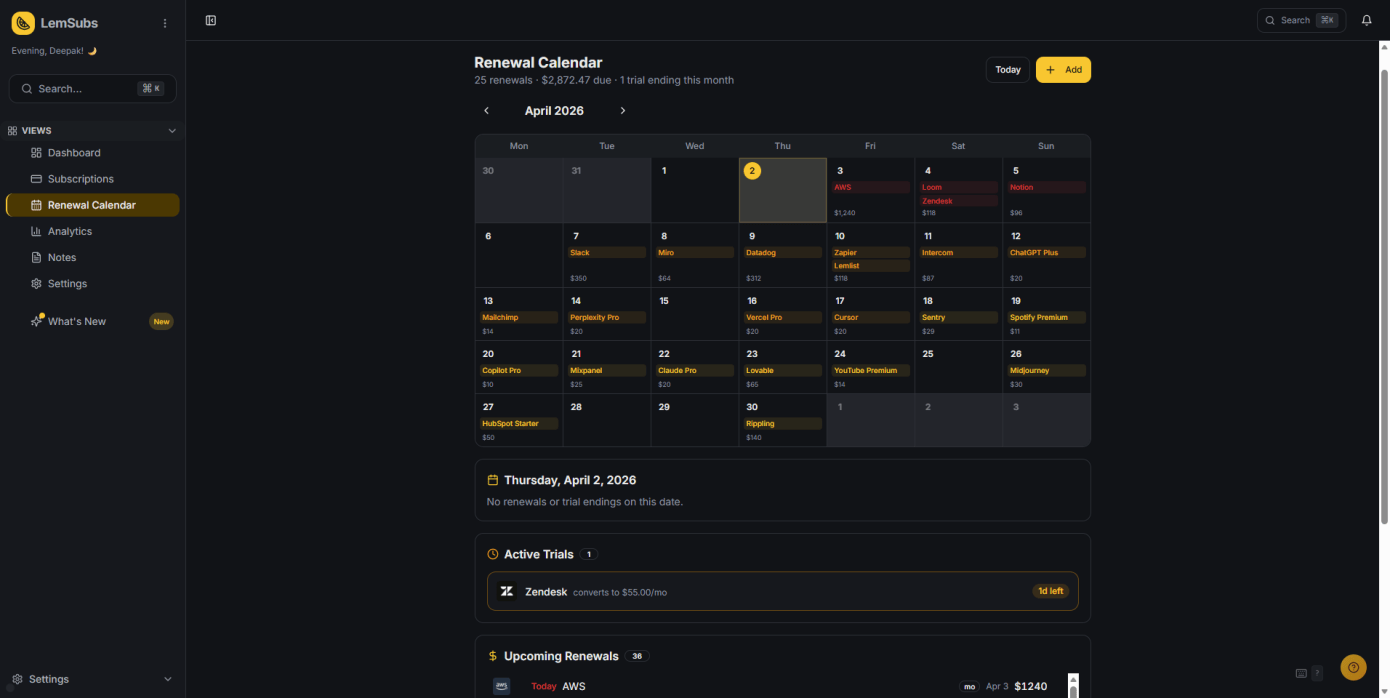Toggle the sidebar collapse icon
The height and width of the screenshot is (698, 1390).
[211, 20]
